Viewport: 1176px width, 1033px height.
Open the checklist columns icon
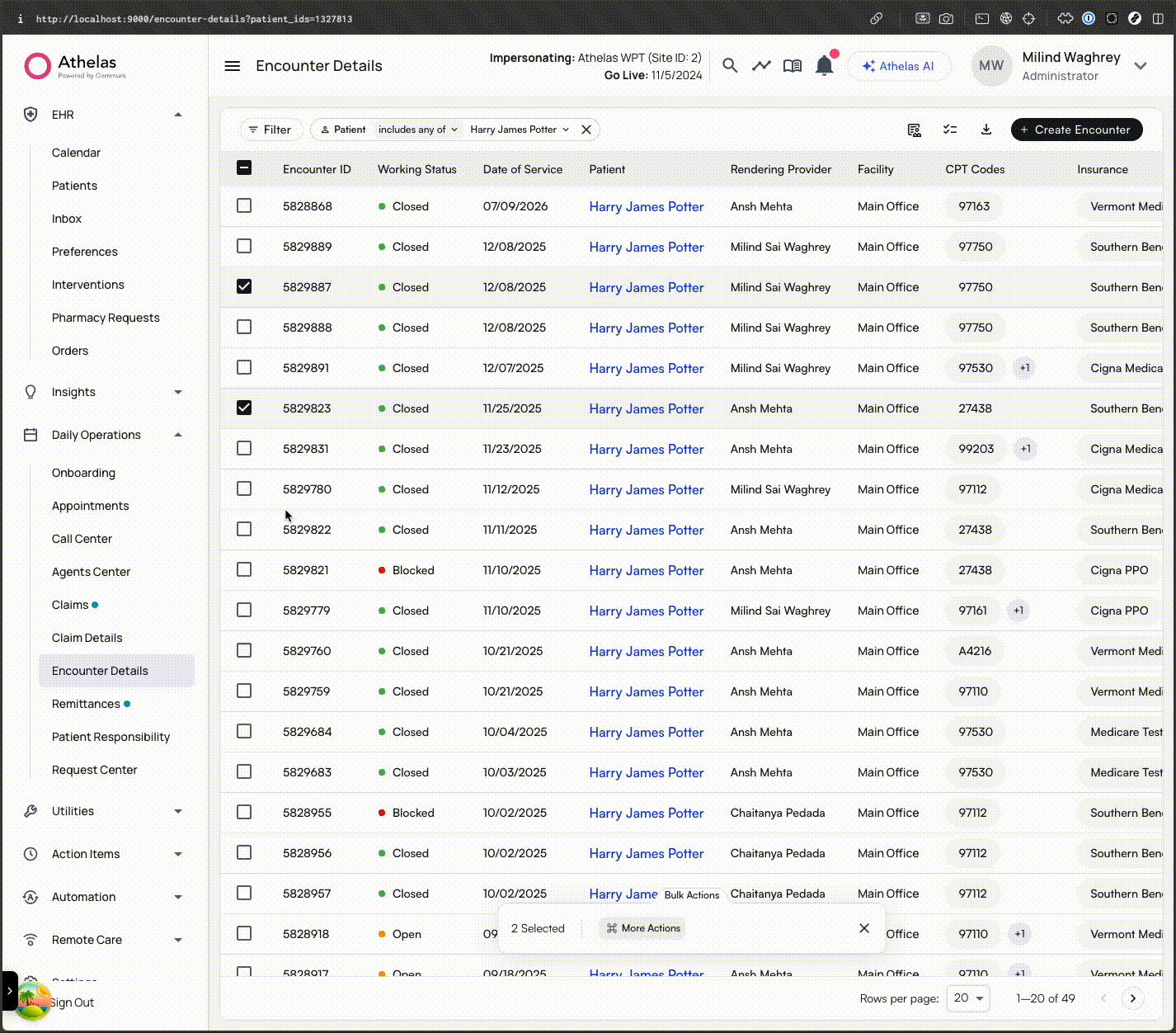point(950,130)
